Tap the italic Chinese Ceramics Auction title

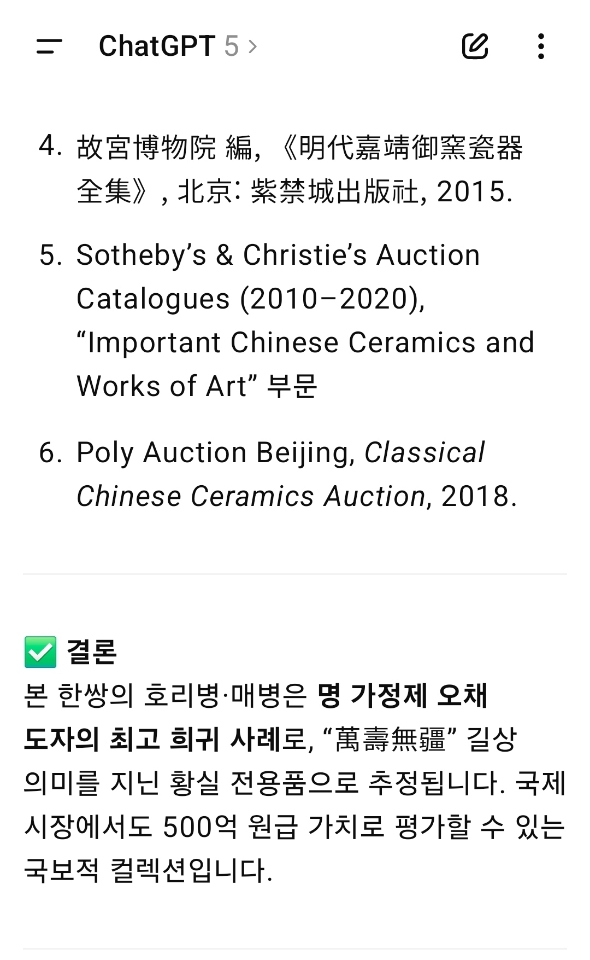click(x=250, y=497)
